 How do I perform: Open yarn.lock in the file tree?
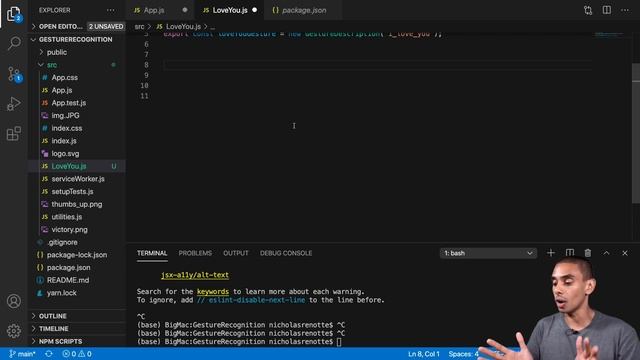click(x=61, y=293)
